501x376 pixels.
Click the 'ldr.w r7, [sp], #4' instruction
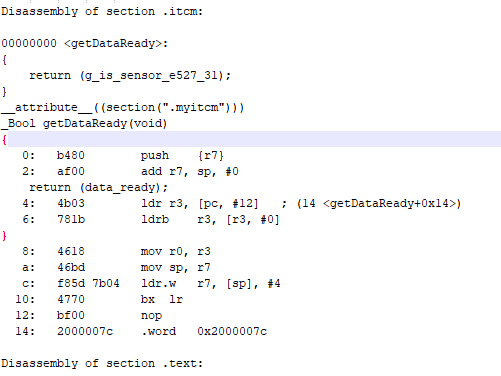(211, 283)
